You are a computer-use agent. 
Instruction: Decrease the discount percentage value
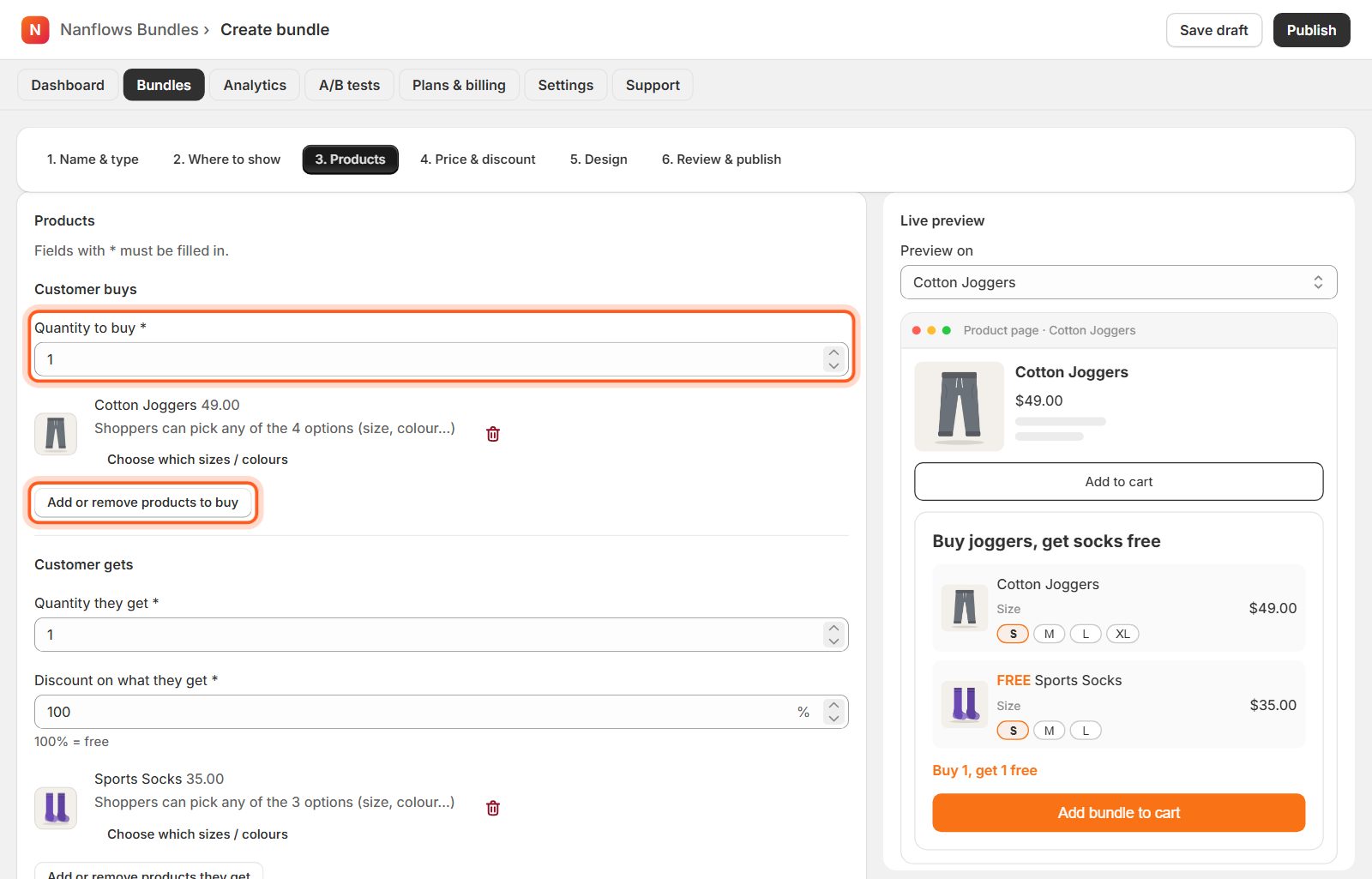[833, 719]
